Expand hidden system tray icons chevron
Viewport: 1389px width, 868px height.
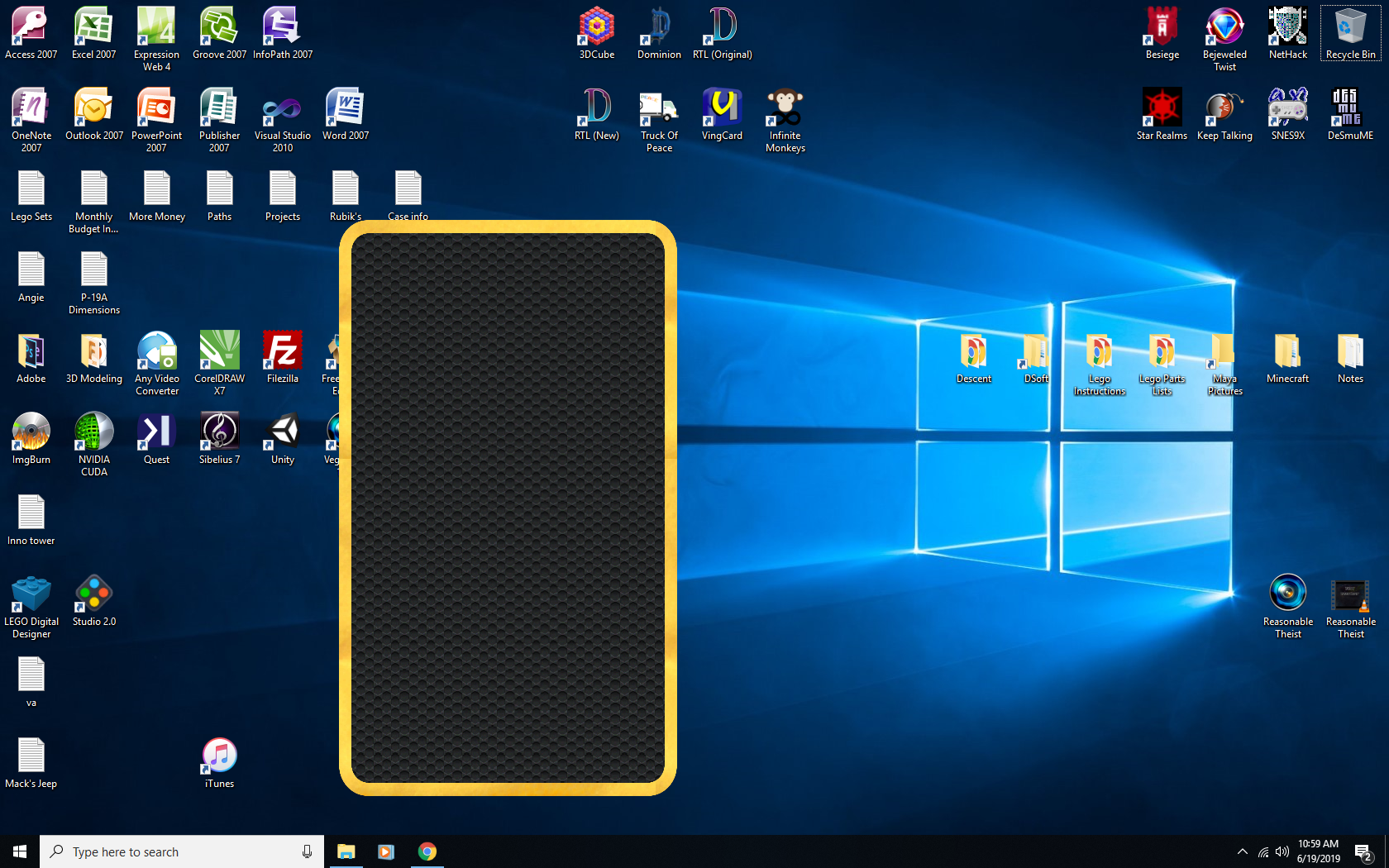point(1242,851)
